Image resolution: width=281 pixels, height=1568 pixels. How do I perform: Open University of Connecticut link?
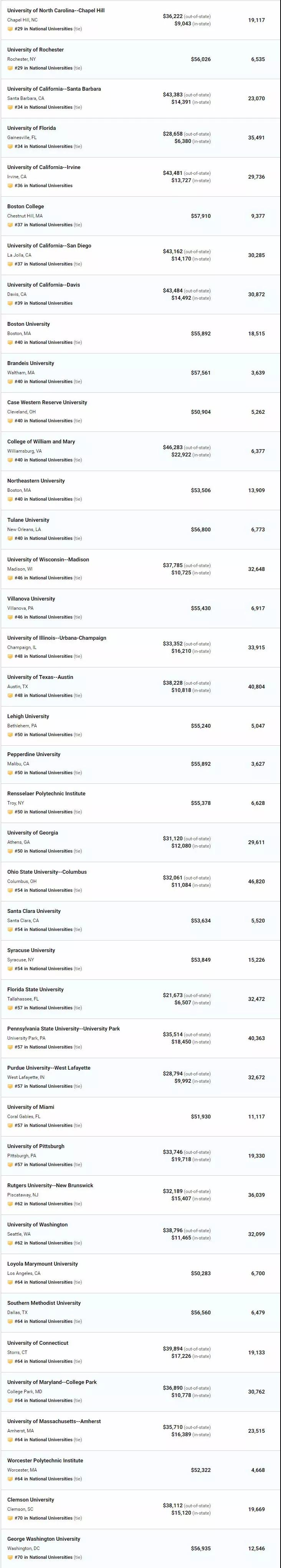click(38, 1343)
